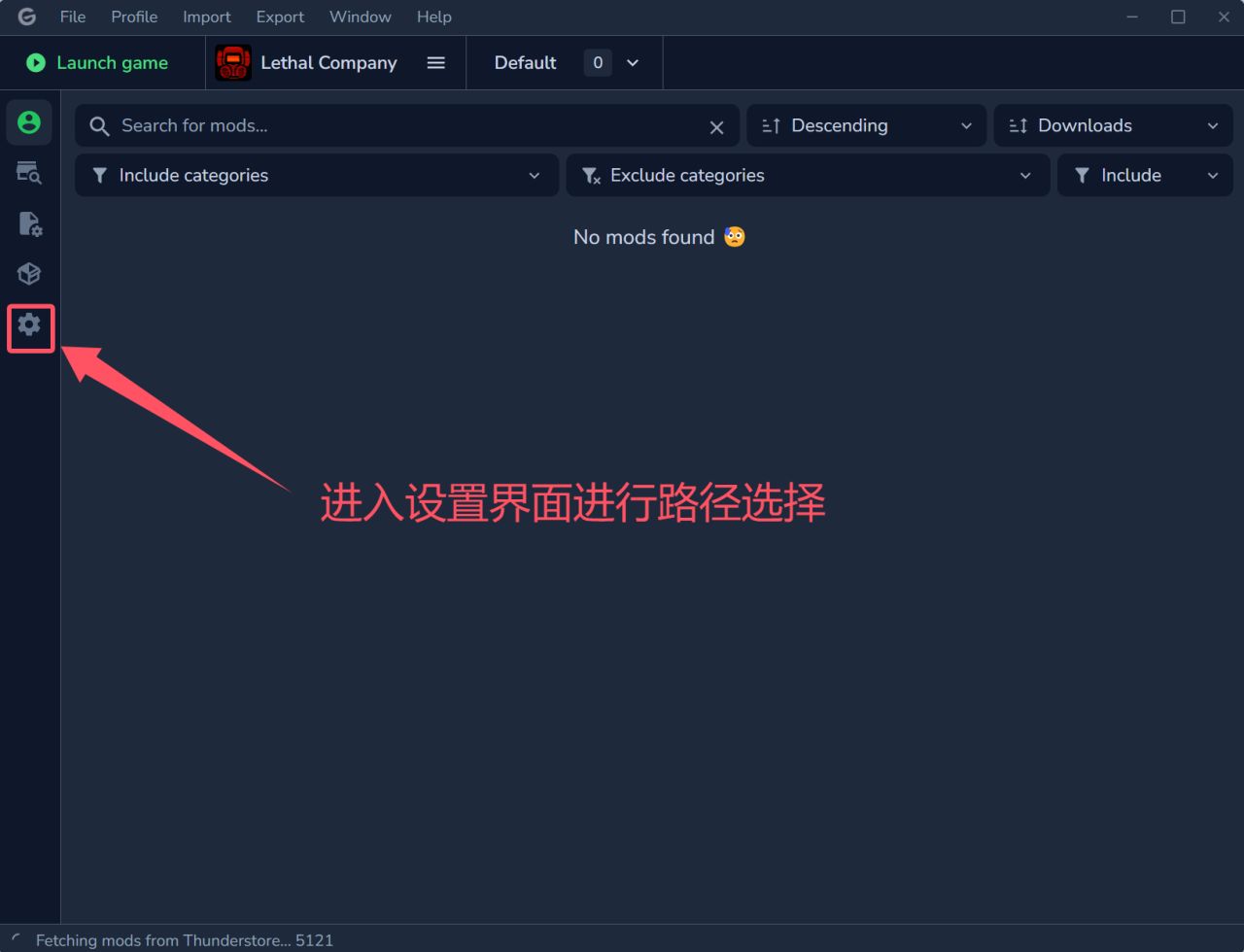Minimize the Gale window
The width and height of the screenshot is (1244, 952).
pos(1132,17)
